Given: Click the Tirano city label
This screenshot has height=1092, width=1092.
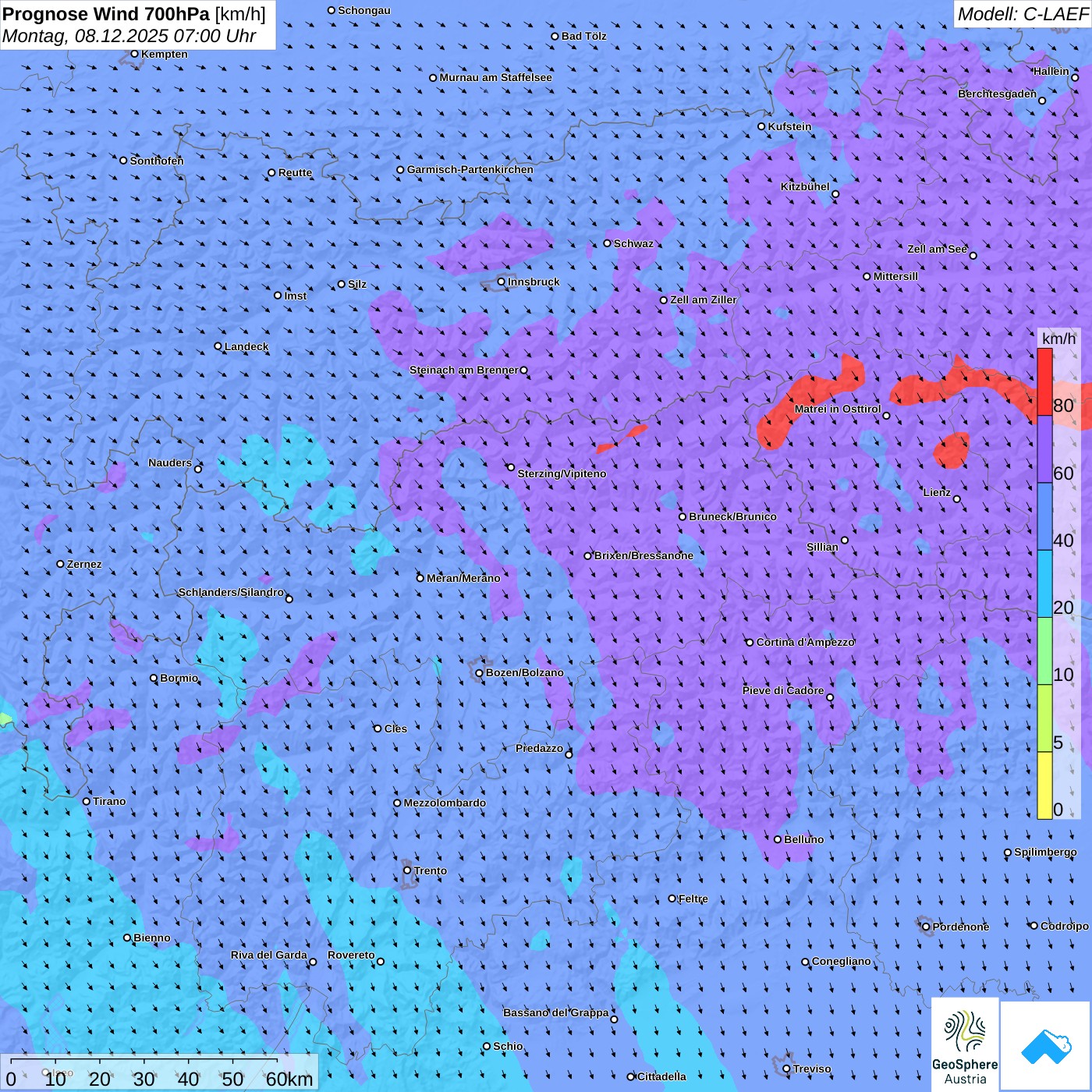Looking at the screenshot, I should [x=109, y=801].
